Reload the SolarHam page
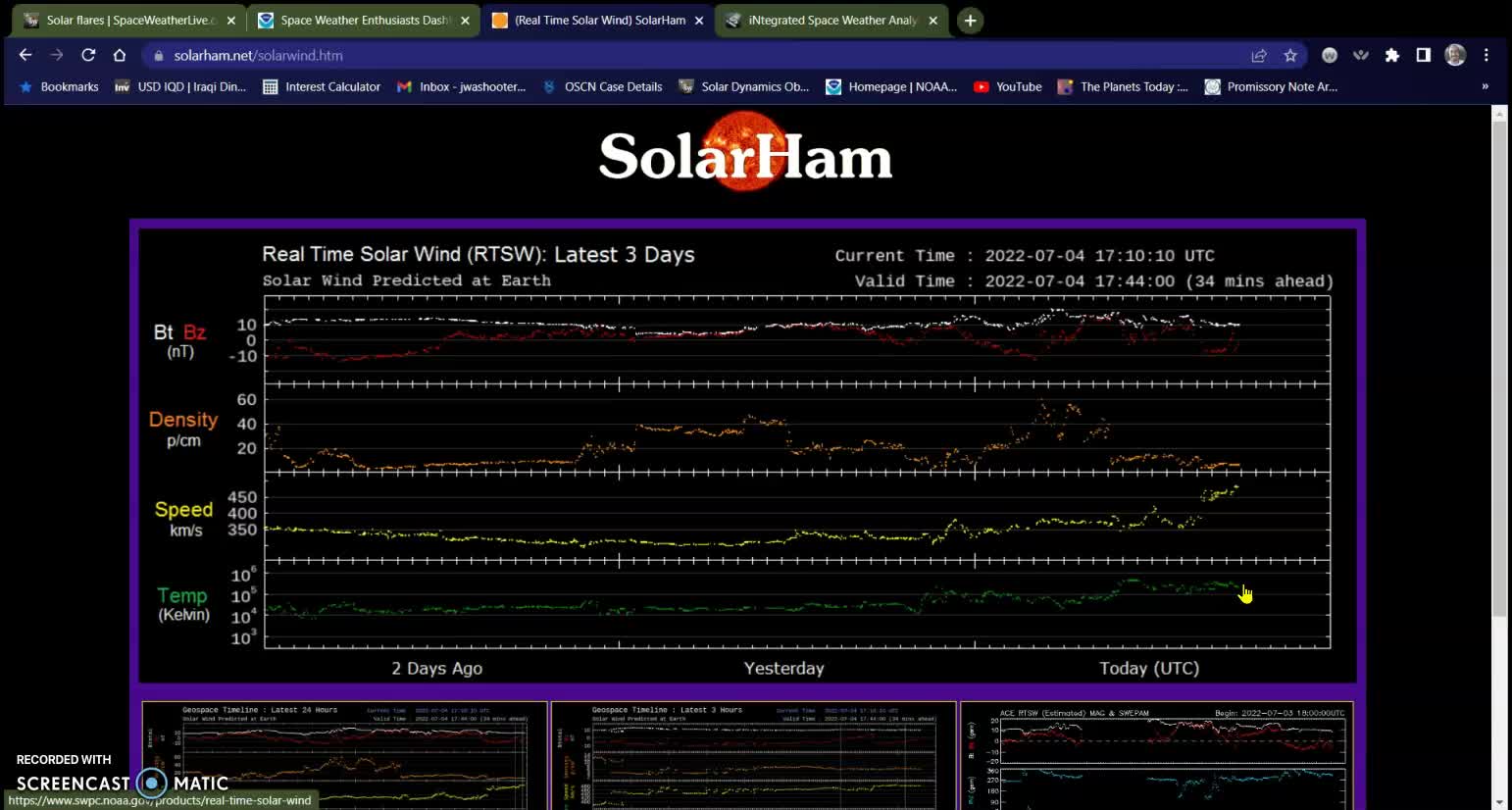1512x810 pixels. tap(88, 55)
